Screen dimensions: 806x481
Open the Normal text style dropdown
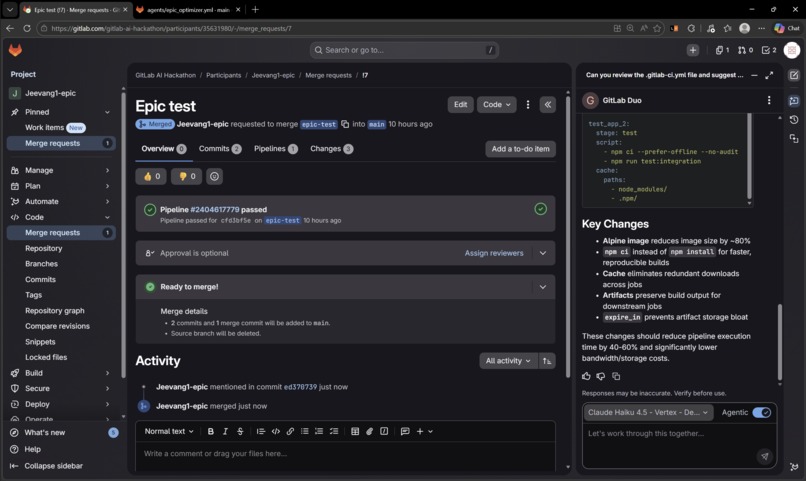click(x=169, y=431)
